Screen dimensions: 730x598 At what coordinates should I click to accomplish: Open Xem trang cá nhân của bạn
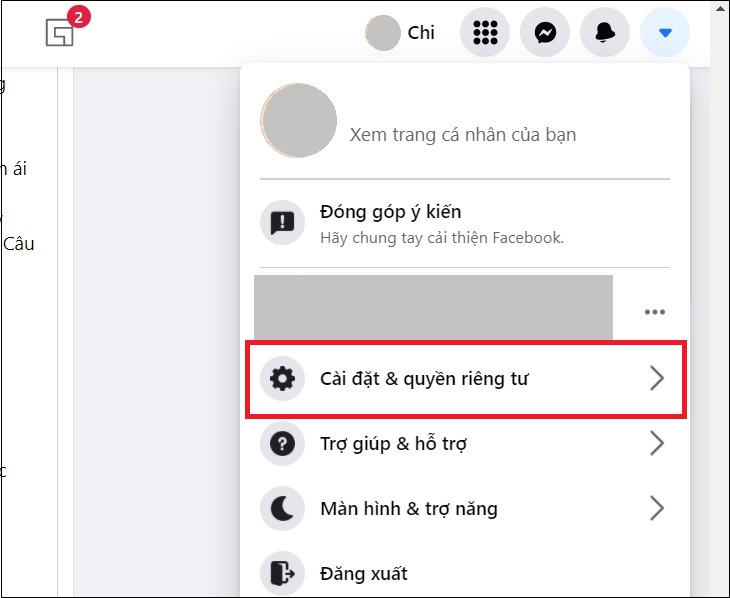click(x=462, y=134)
